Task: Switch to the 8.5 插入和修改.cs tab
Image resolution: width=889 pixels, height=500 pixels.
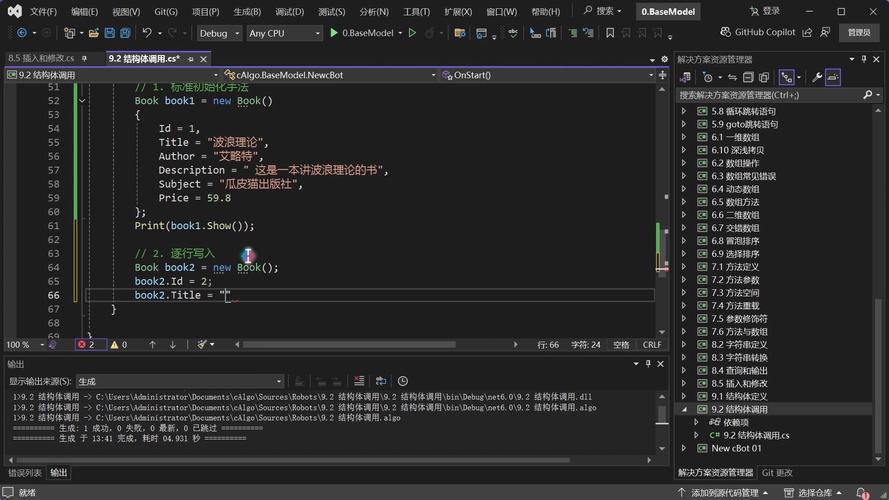Action: pos(41,58)
